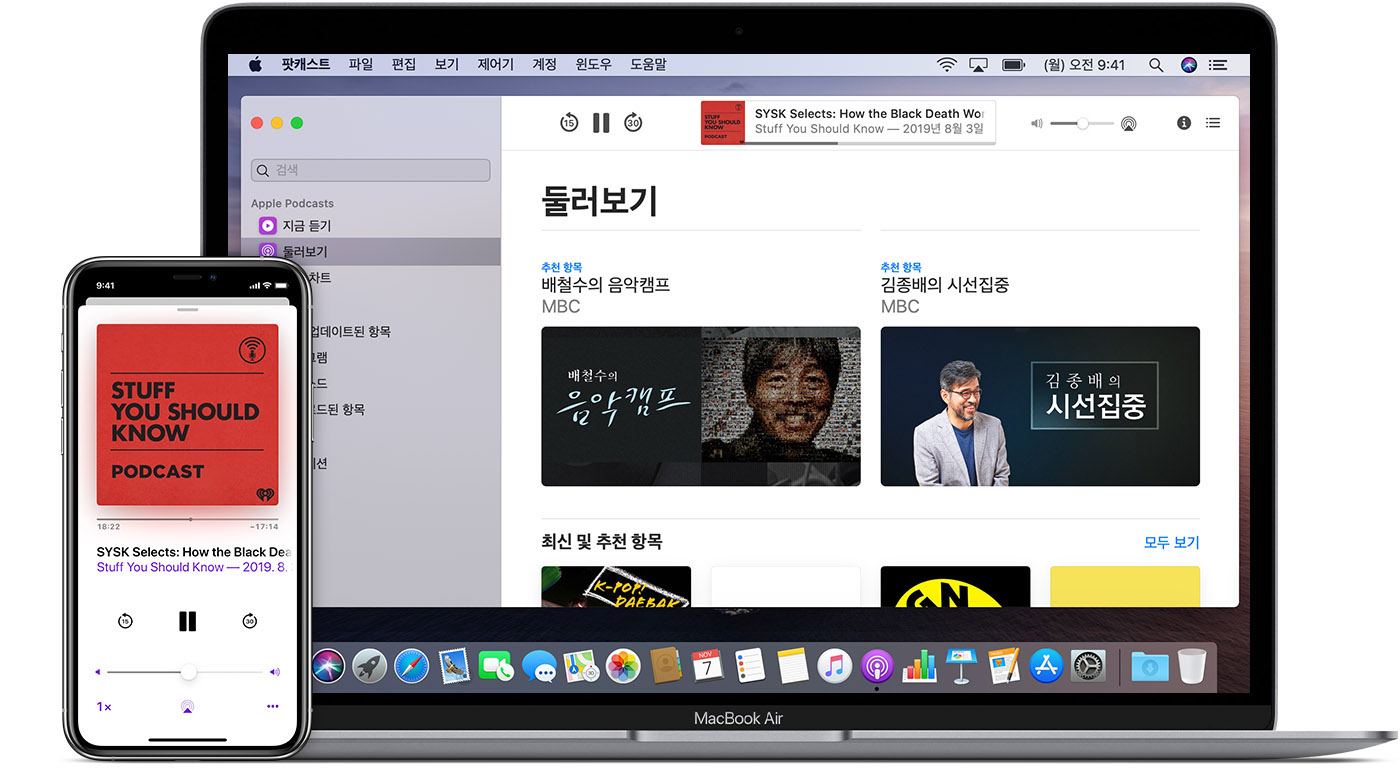
Task: Tap the purple Stuff You Should Know link on iPhone
Action: click(x=192, y=567)
